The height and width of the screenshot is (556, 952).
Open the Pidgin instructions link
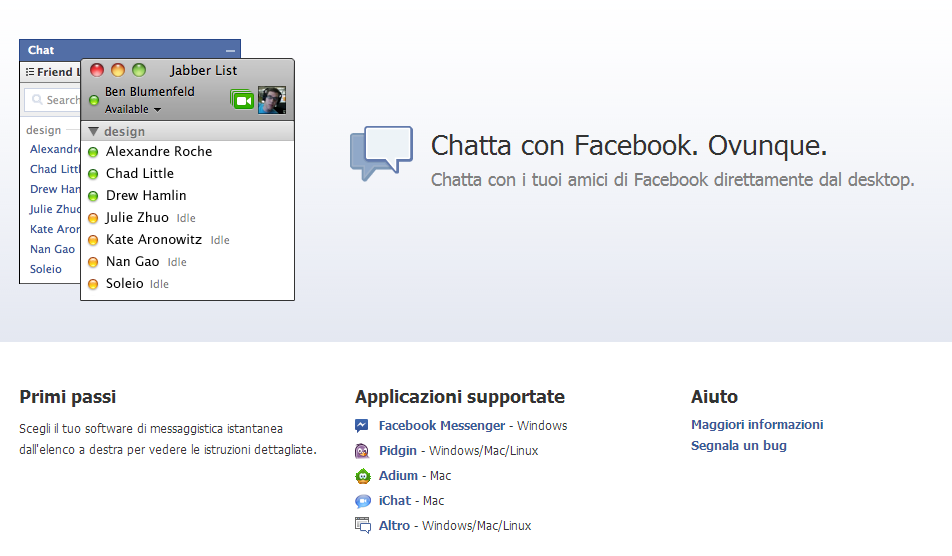[398, 450]
